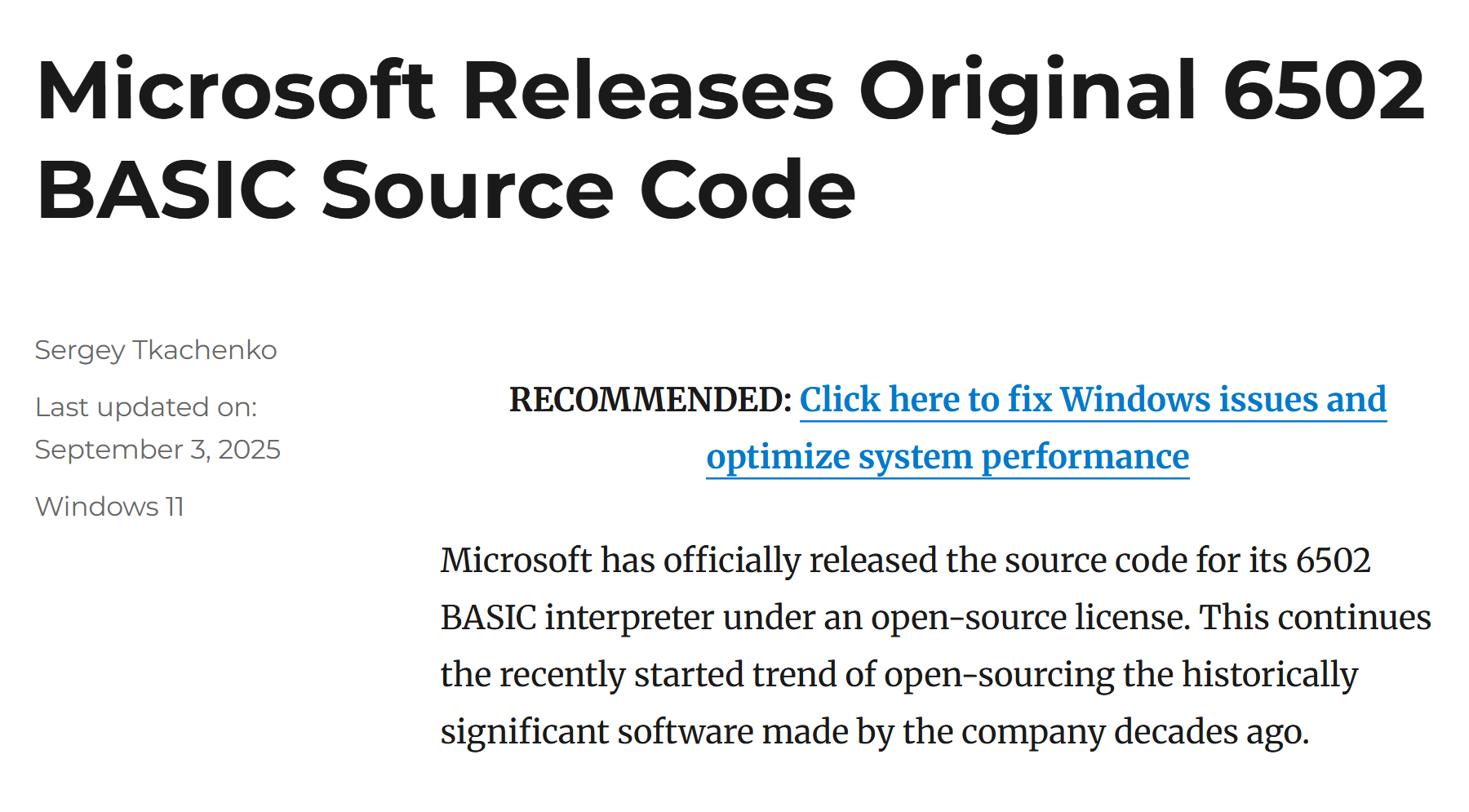
Task: Click the word "Original" in the headline
Action: click(1027, 91)
